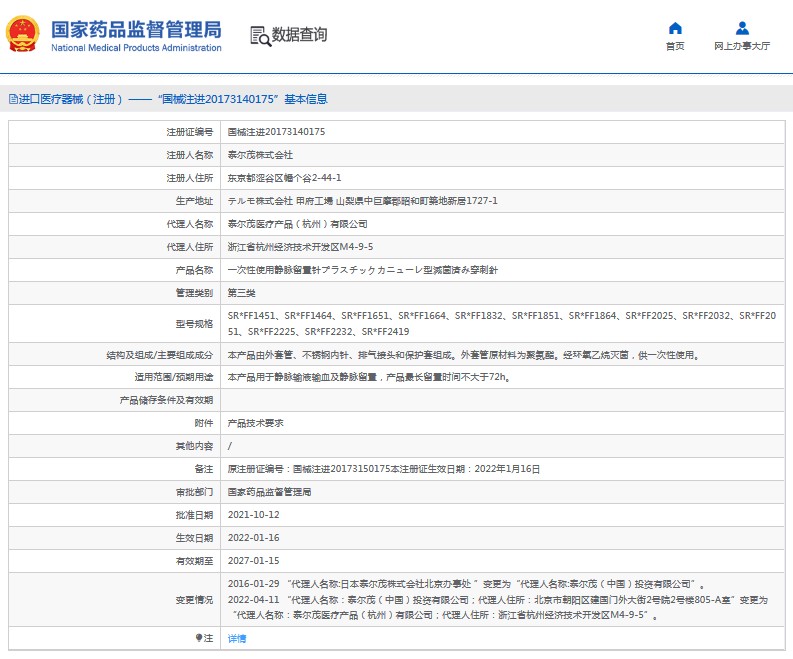Image resolution: width=793 pixels, height=659 pixels.
Task: Click the 注册证编号 row label
Action: [x=190, y=131]
